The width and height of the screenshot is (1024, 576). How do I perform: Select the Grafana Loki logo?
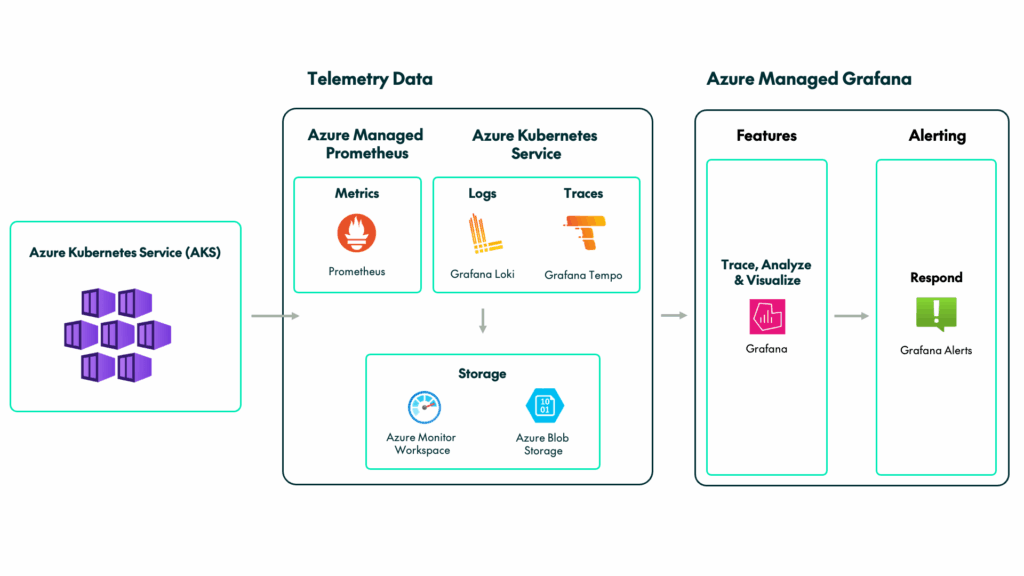pos(485,234)
